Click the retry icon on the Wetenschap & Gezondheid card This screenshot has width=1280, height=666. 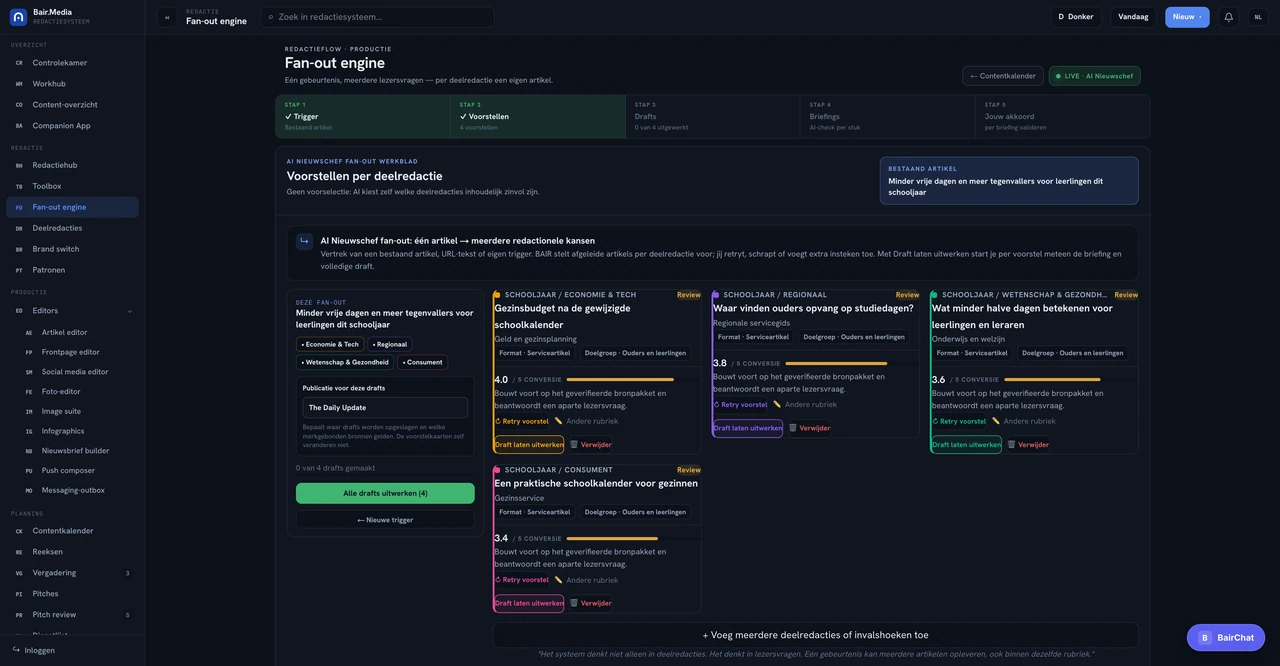pyautogui.click(x=935, y=421)
